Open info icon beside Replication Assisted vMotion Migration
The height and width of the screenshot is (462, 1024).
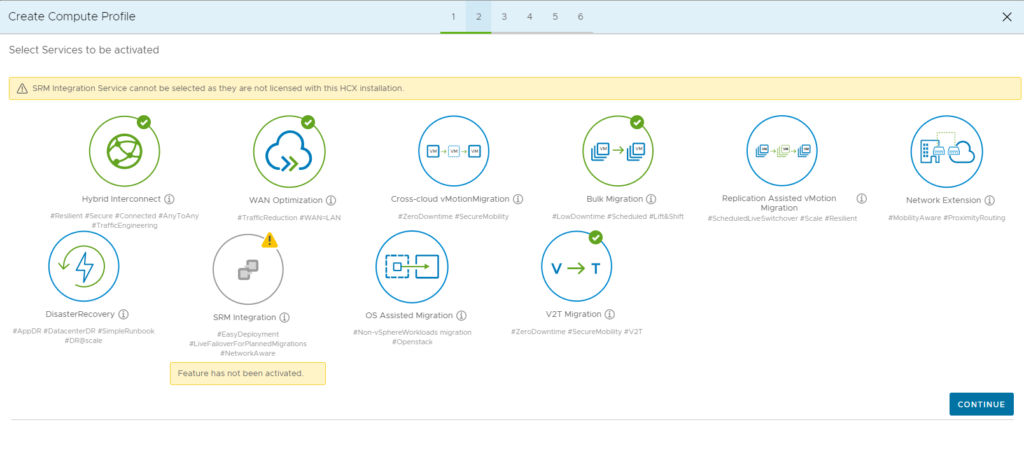point(861,199)
